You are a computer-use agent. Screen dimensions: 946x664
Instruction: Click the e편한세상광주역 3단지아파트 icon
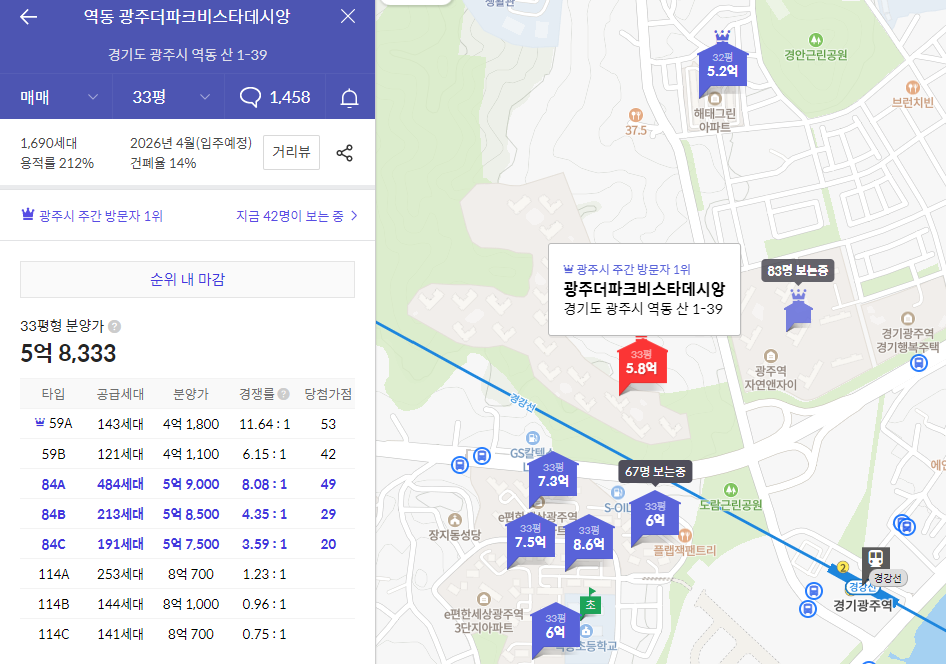tap(483, 599)
